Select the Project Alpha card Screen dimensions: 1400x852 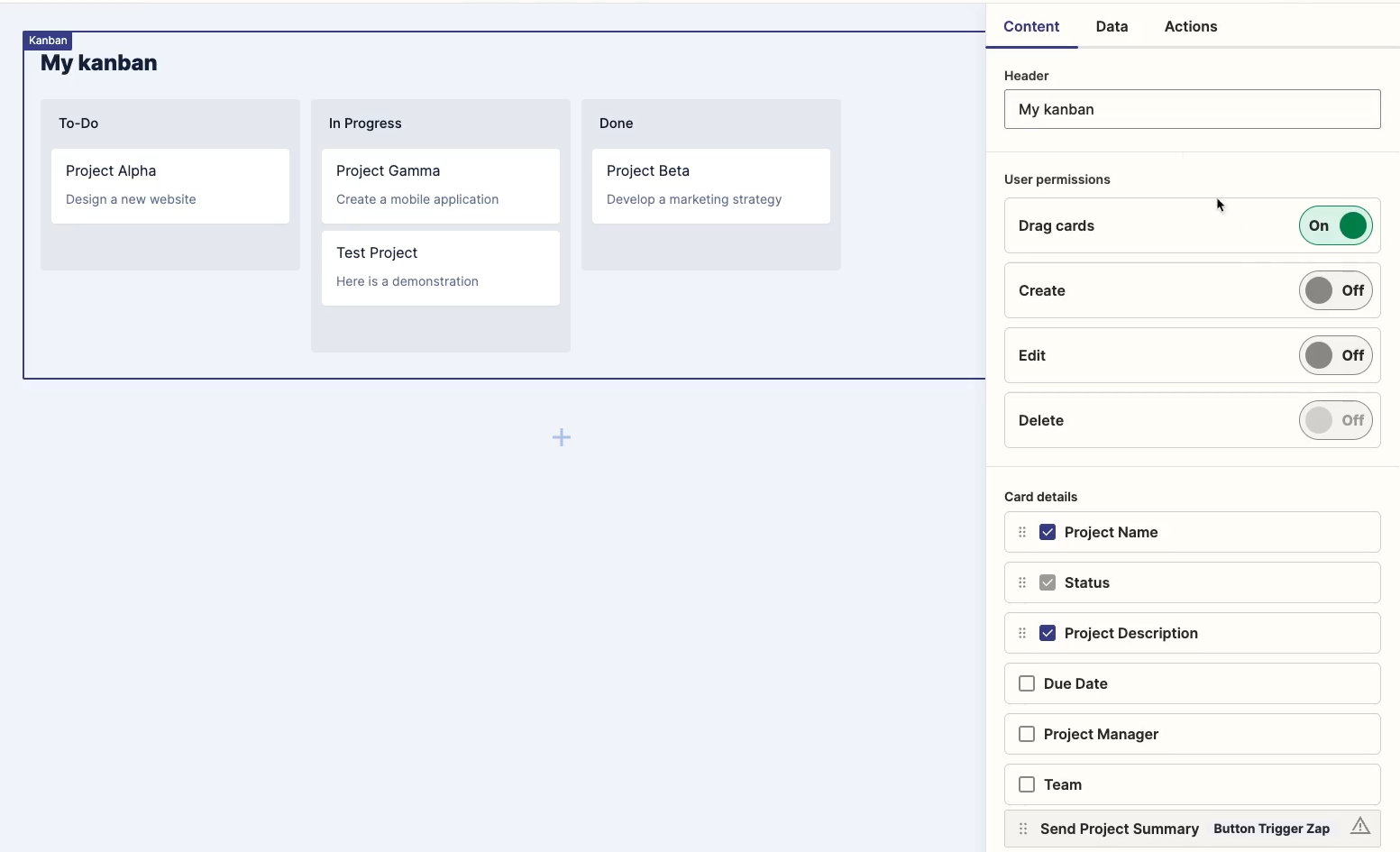coord(170,186)
